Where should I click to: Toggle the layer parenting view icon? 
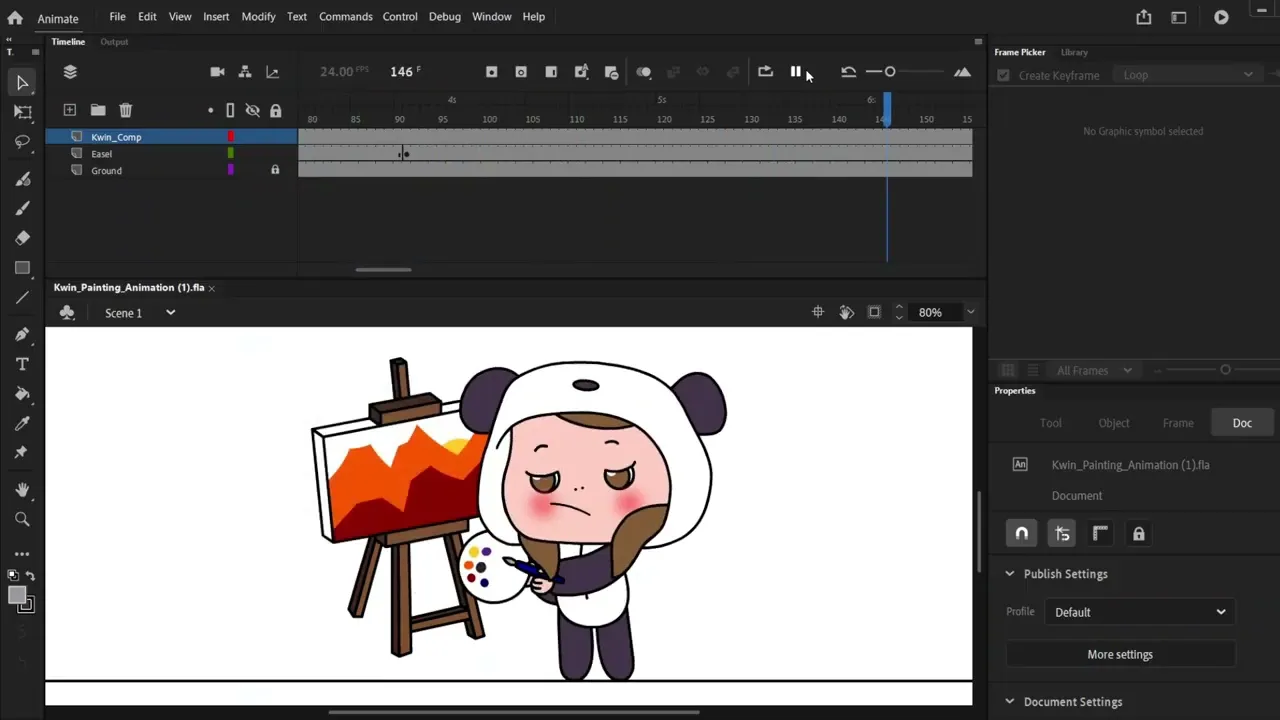pos(245,72)
